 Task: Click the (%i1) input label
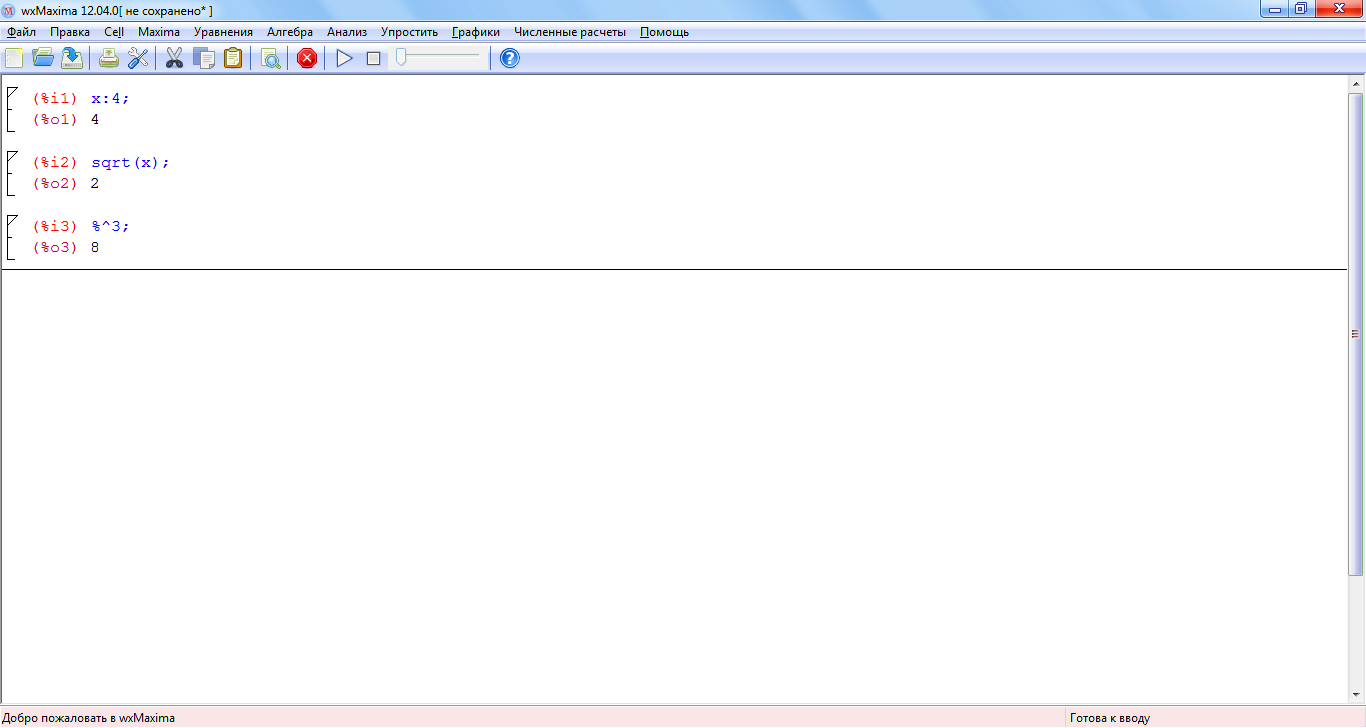55,98
